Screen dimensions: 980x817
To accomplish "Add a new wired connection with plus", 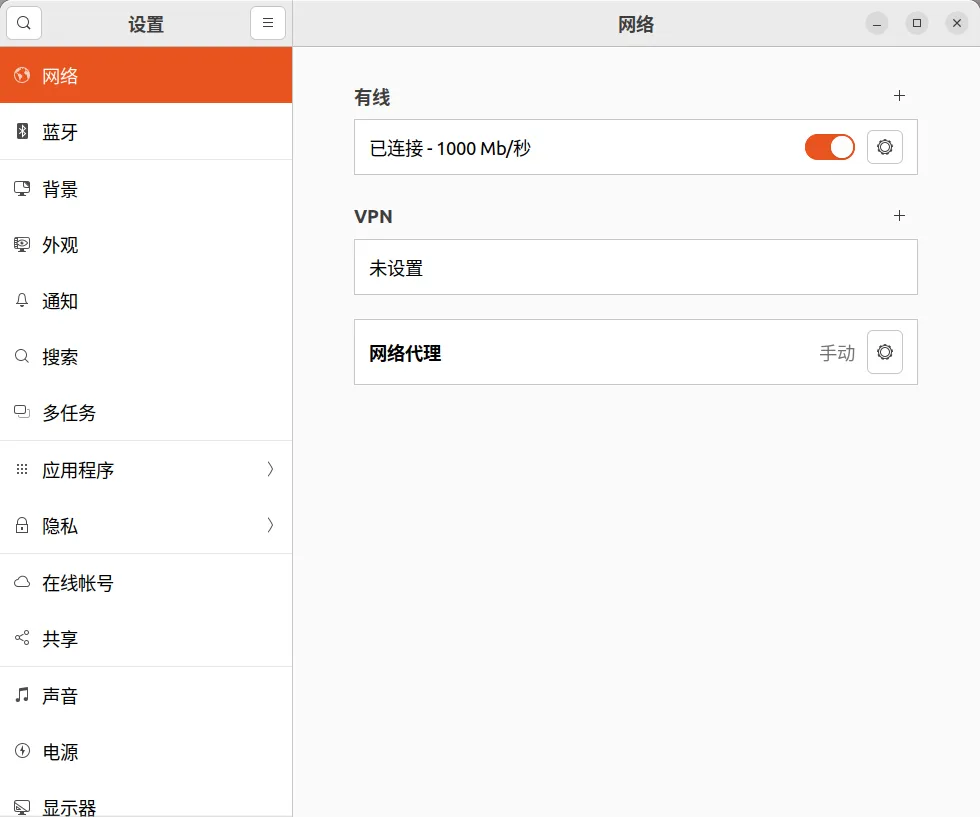I will (x=899, y=96).
